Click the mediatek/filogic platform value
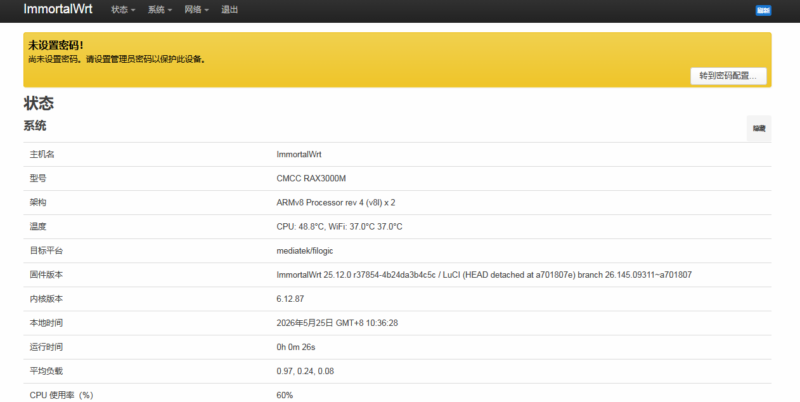The height and width of the screenshot is (402, 800). [305, 250]
